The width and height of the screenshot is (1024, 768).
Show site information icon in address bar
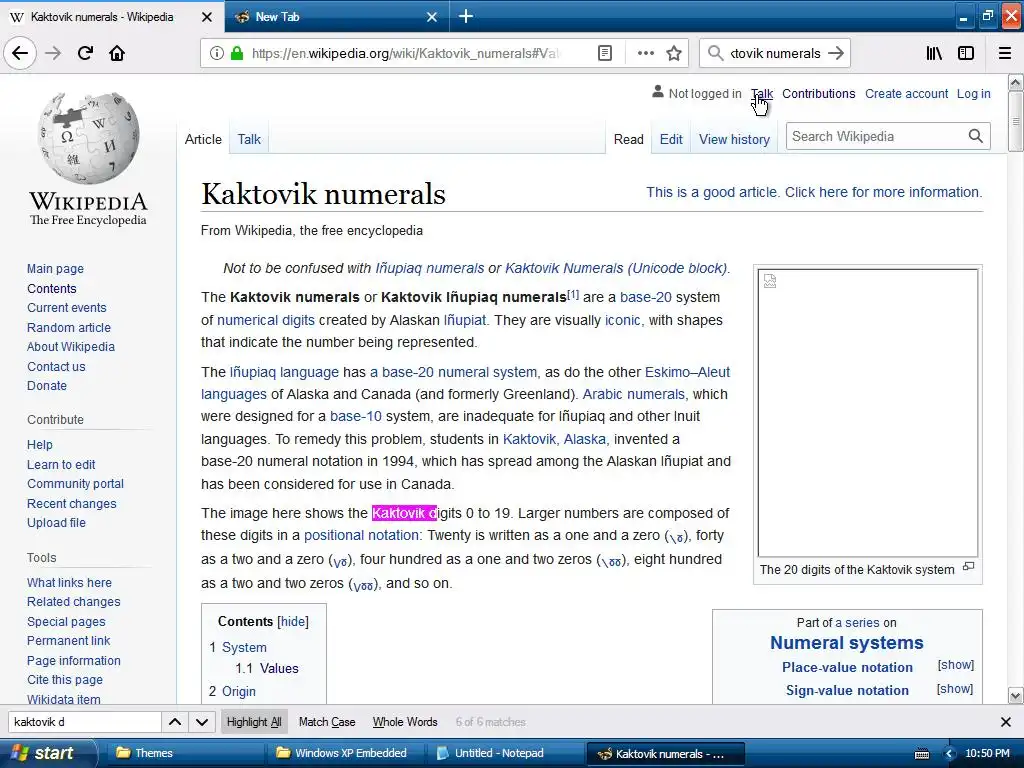pyautogui.click(x=216, y=53)
